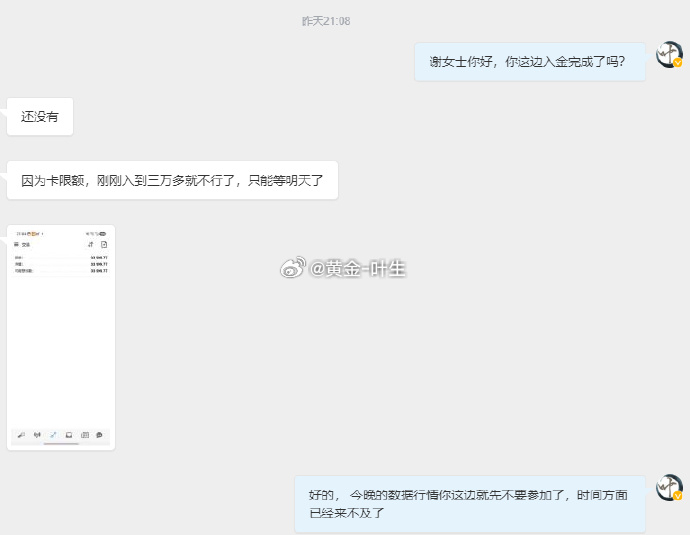Image resolution: width=690 pixels, height=535 pixels.
Task: Tap hamburger menu icon in phone screenshot
Action: point(16,244)
